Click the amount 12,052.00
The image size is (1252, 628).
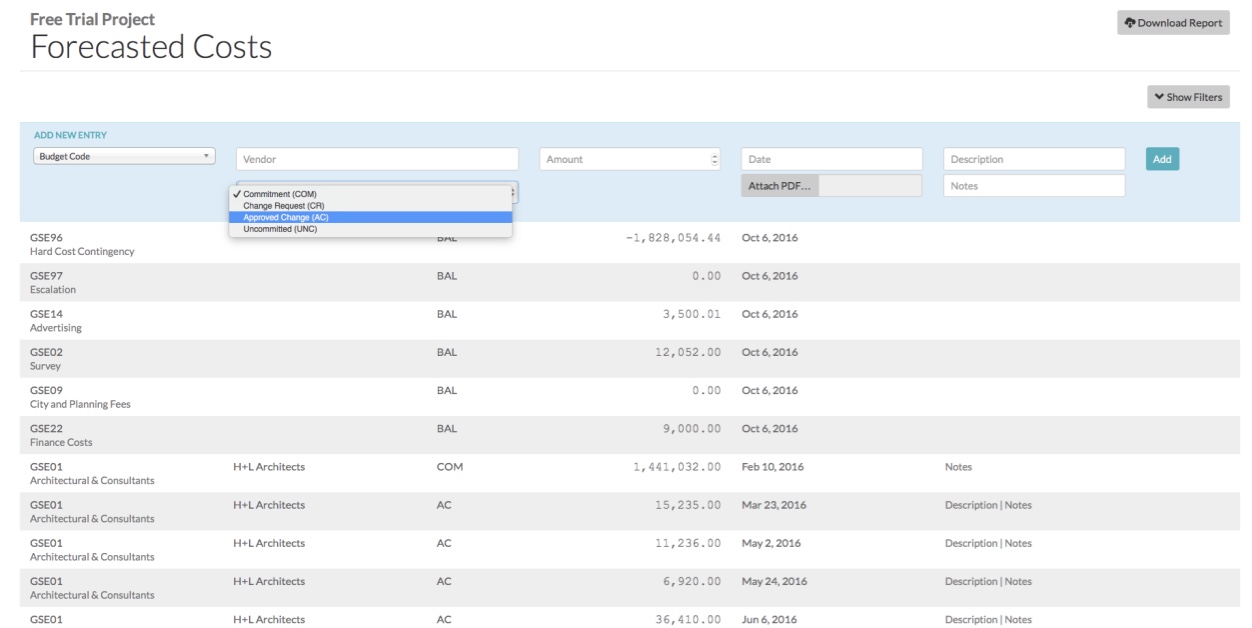[688, 352]
